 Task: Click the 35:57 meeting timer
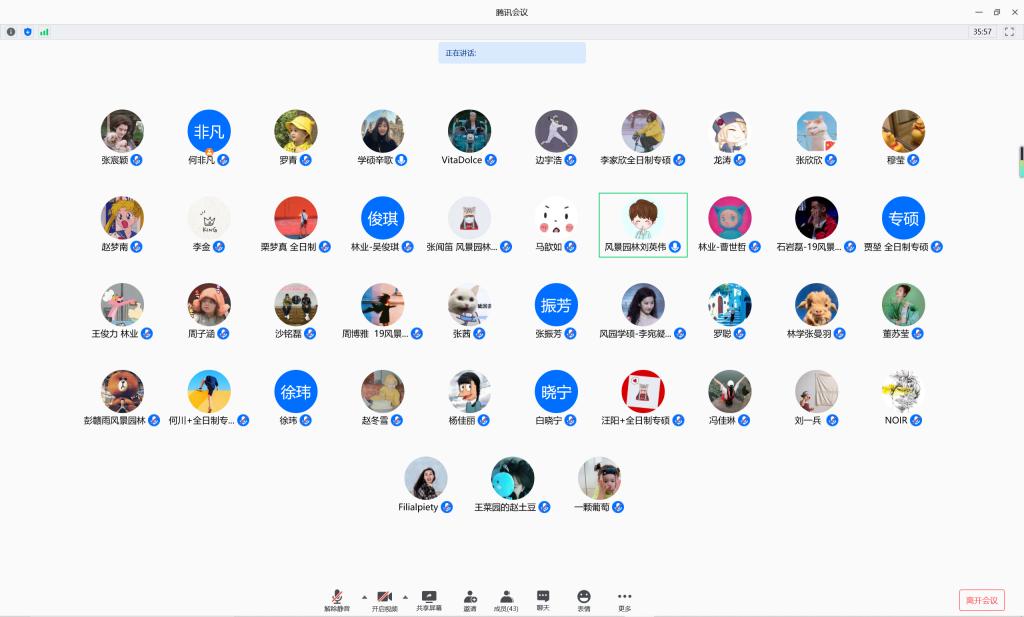click(982, 32)
